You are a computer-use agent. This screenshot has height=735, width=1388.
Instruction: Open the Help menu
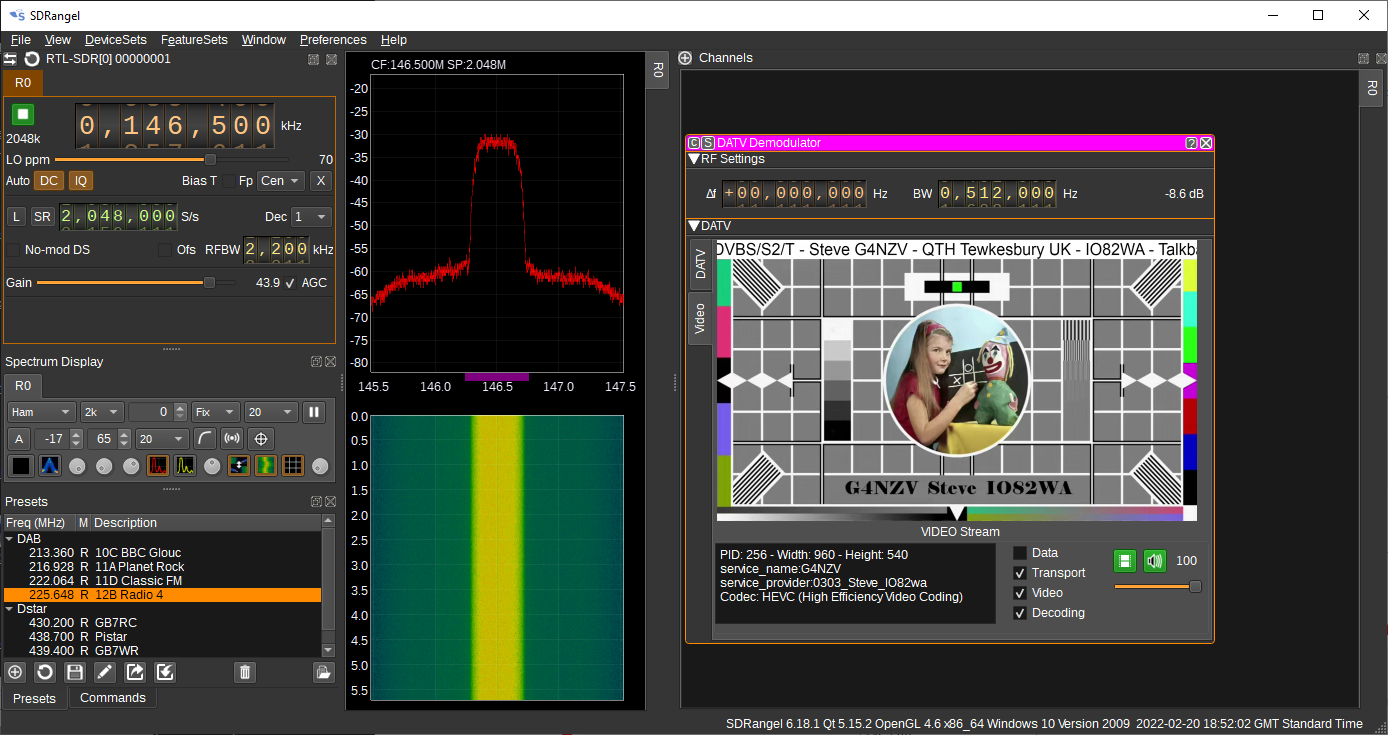click(x=394, y=40)
